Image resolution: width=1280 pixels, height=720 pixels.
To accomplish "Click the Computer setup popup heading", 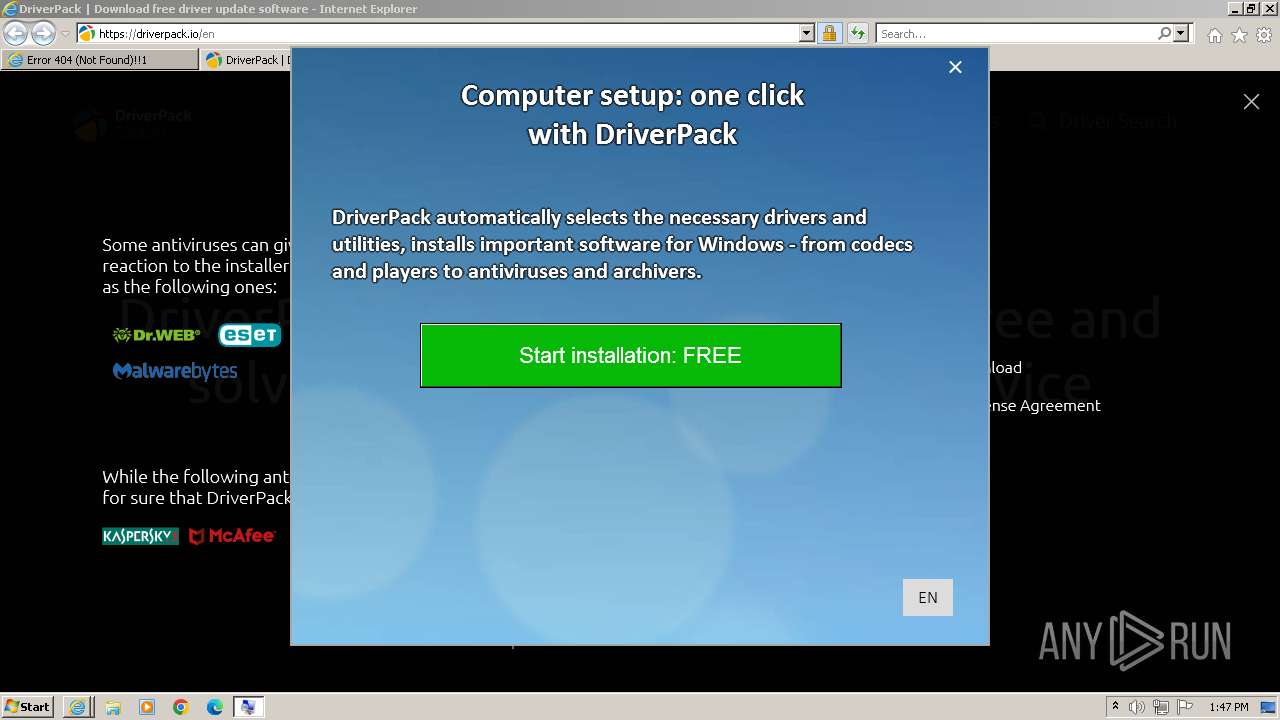I will click(632, 114).
